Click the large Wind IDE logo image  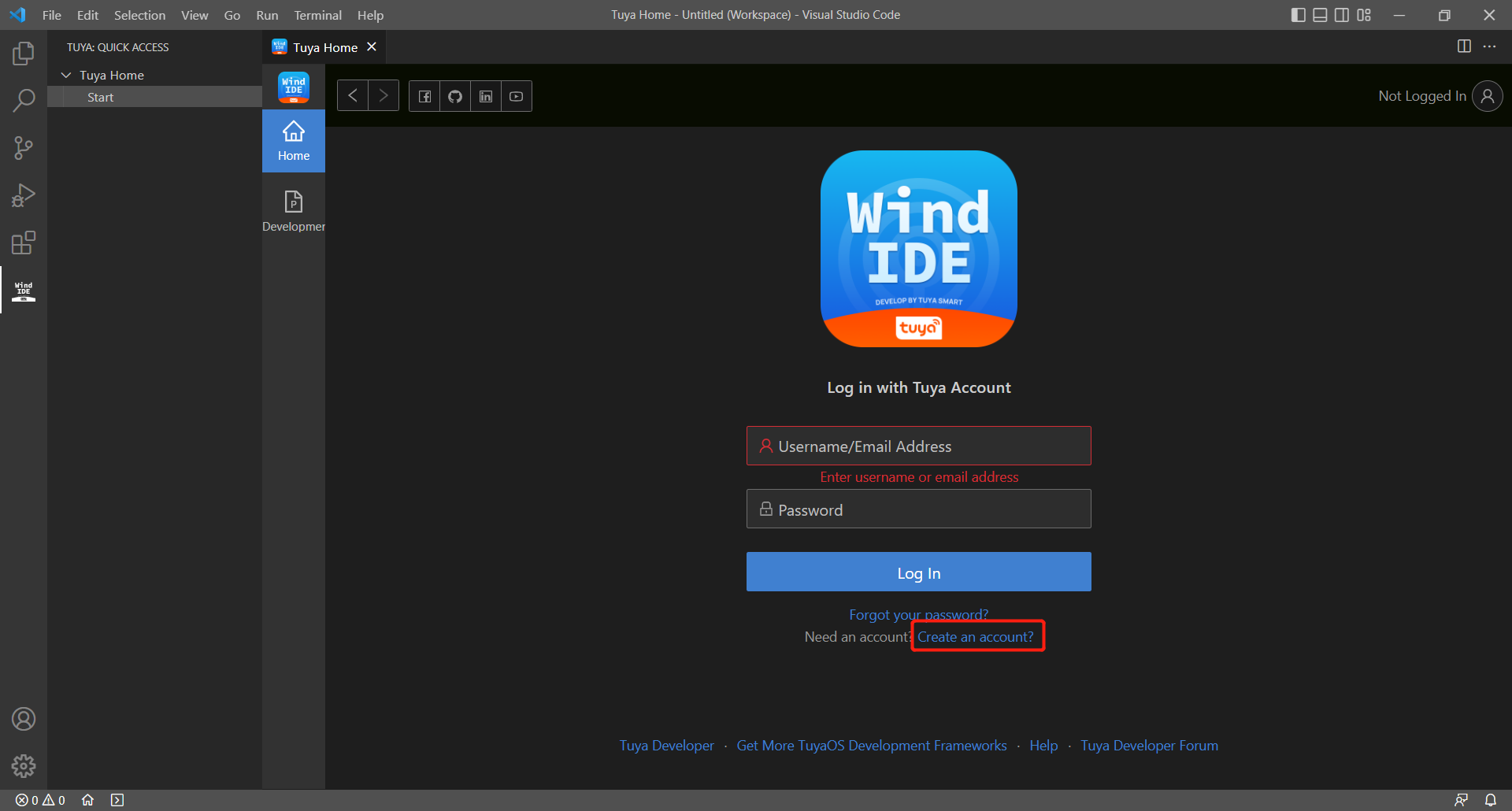(918, 249)
